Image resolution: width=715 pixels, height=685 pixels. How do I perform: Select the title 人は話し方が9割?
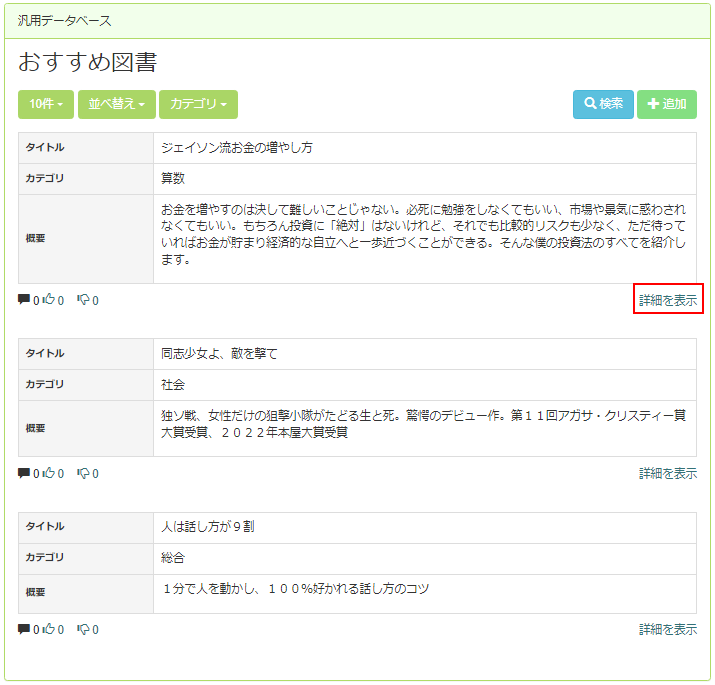(207, 527)
